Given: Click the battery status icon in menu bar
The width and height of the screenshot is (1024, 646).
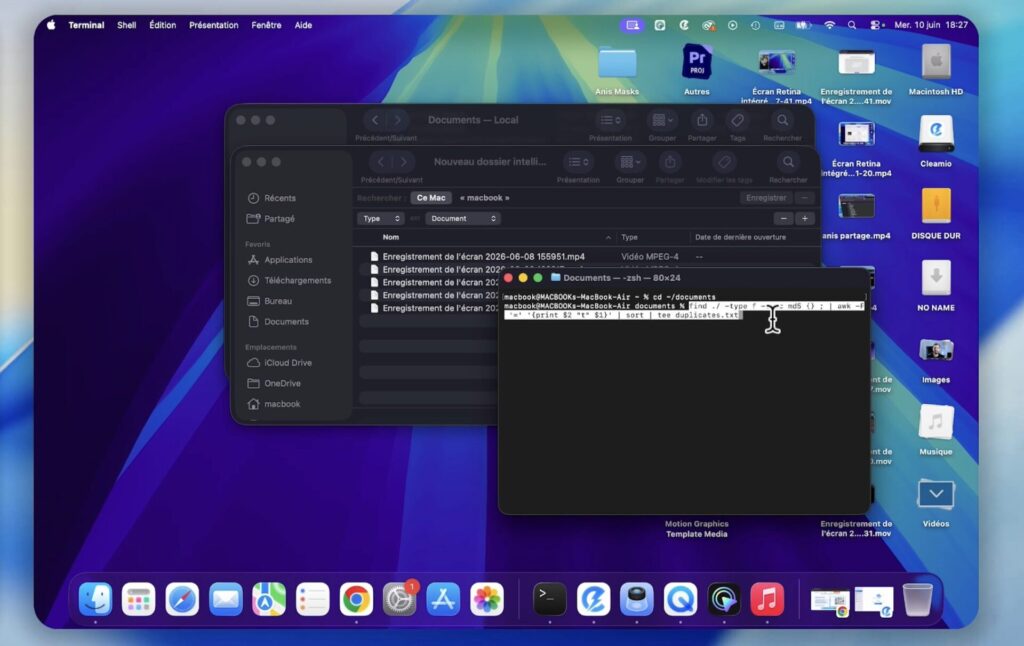Looking at the screenshot, I should (x=803, y=25).
